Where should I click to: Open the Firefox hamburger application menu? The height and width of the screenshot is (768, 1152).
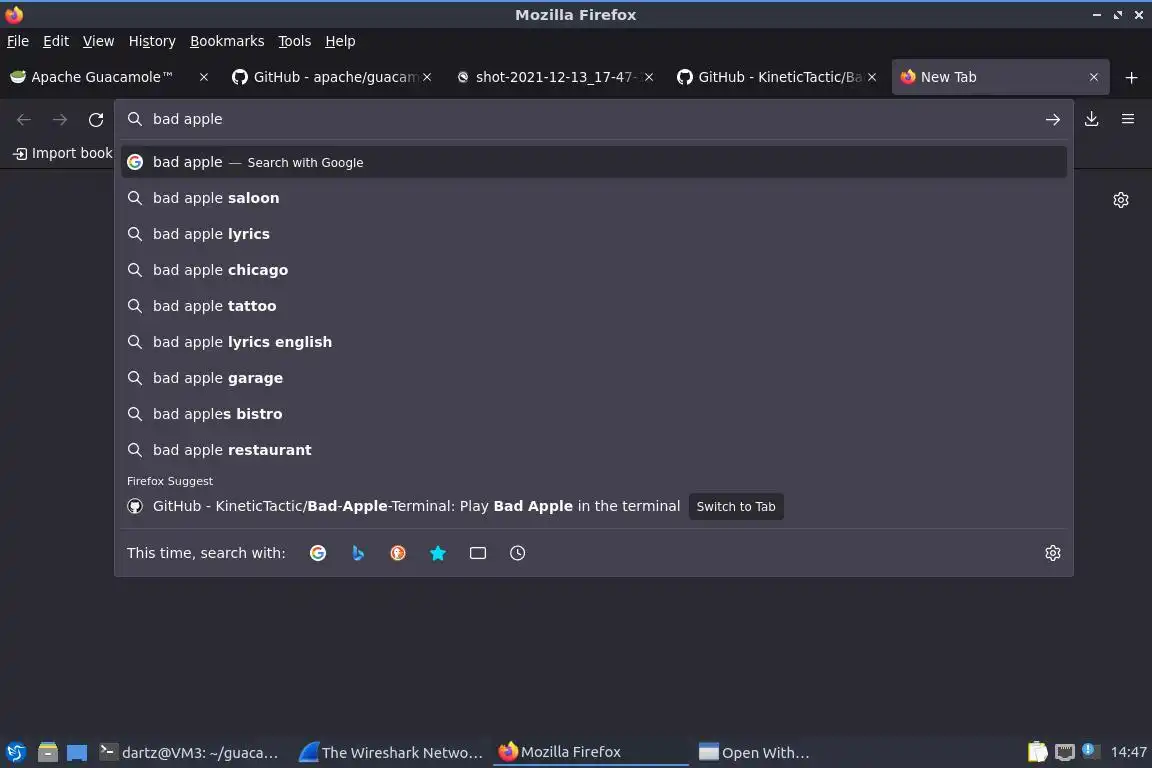[1128, 119]
